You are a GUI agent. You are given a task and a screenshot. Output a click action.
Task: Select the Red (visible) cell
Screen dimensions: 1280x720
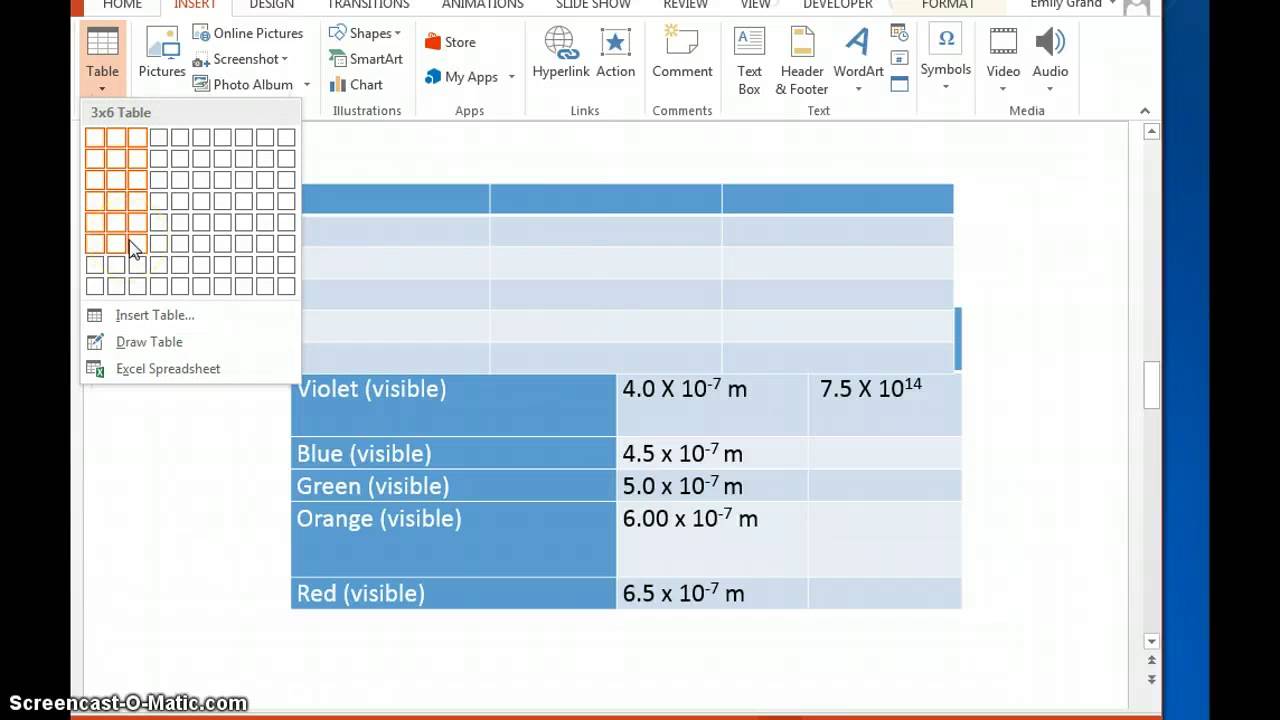[x=454, y=593]
